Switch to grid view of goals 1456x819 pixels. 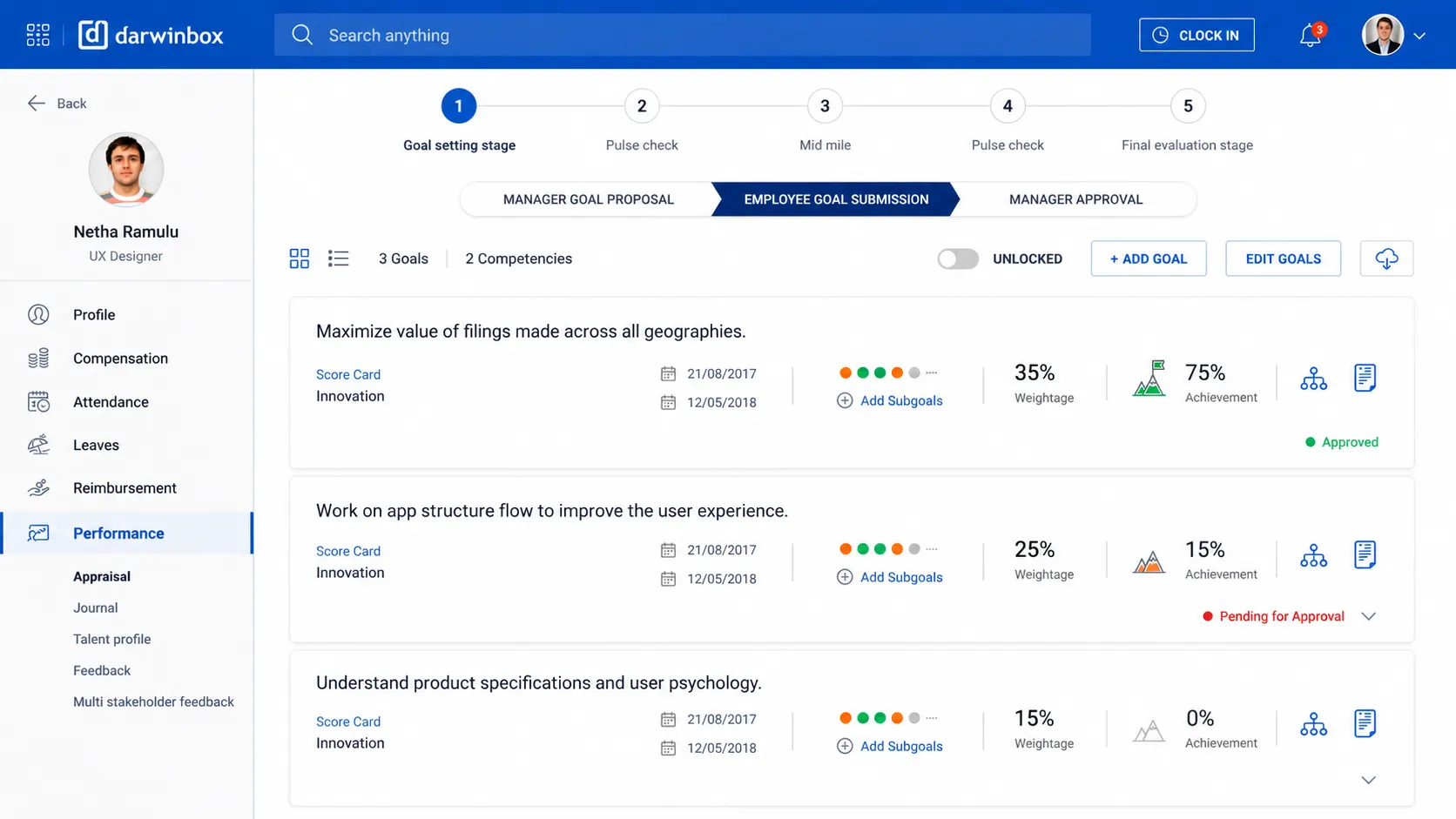[300, 258]
